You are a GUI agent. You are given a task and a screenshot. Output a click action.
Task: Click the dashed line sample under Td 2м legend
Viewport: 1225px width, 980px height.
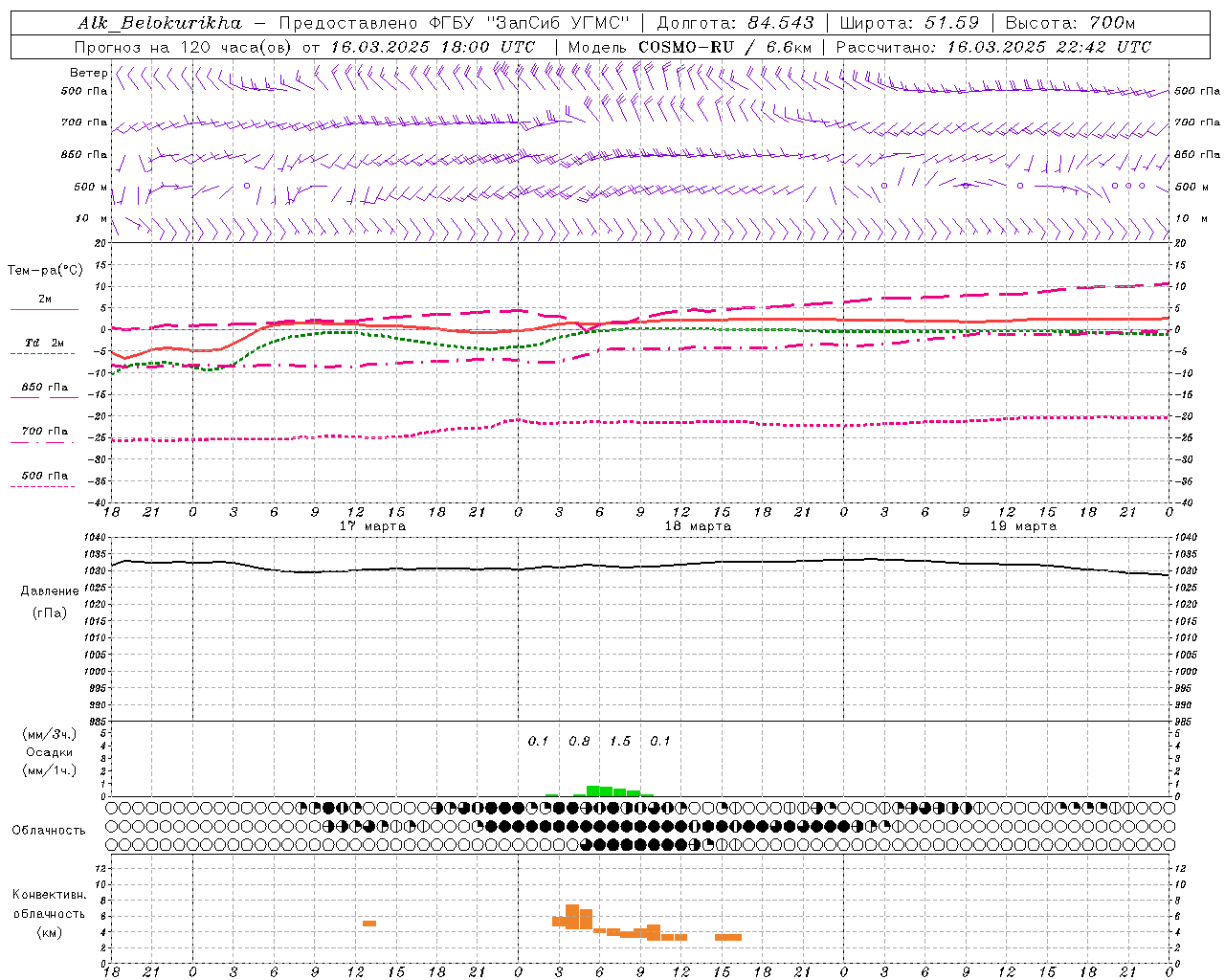(x=42, y=354)
